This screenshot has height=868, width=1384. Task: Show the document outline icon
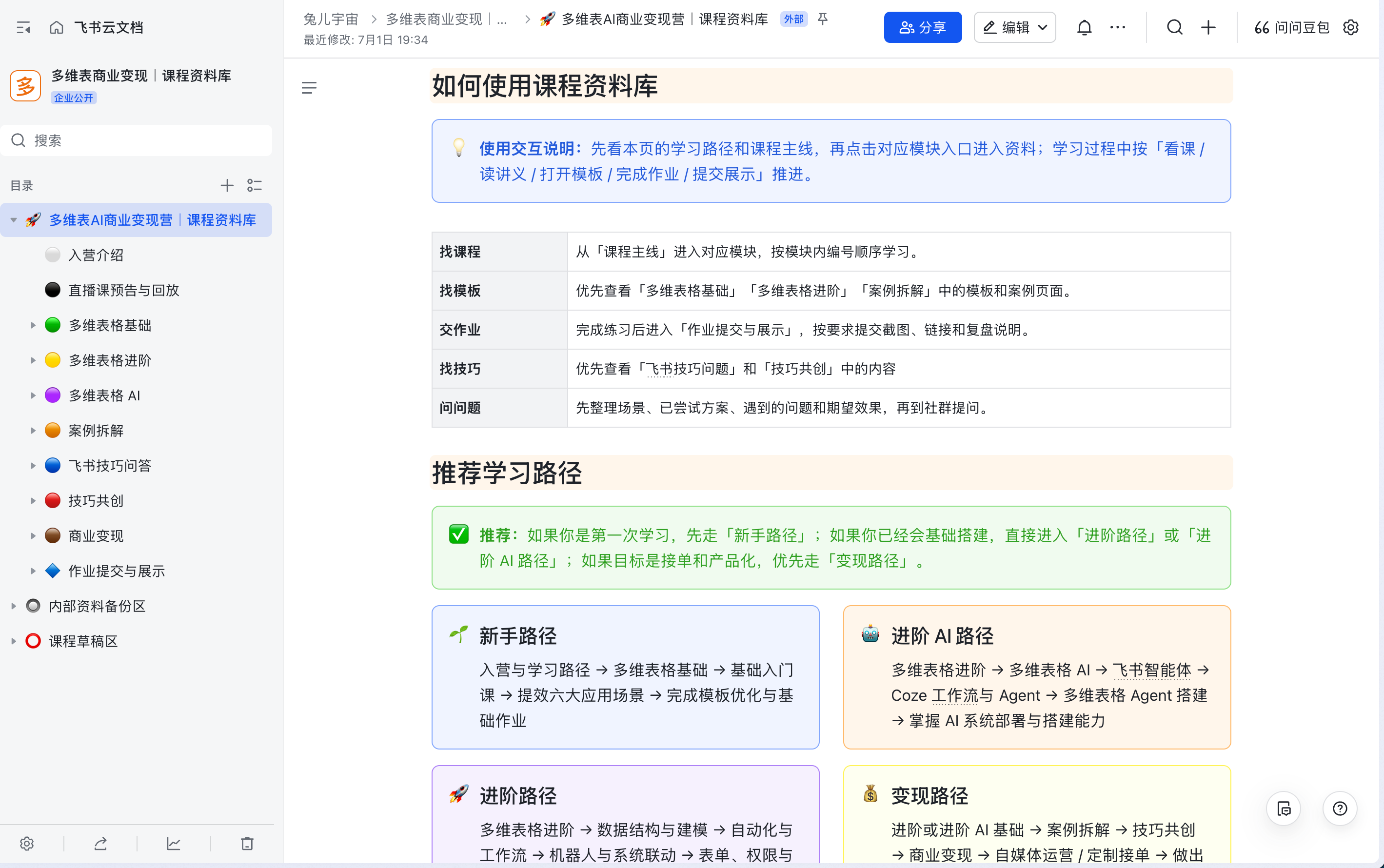pos(309,88)
